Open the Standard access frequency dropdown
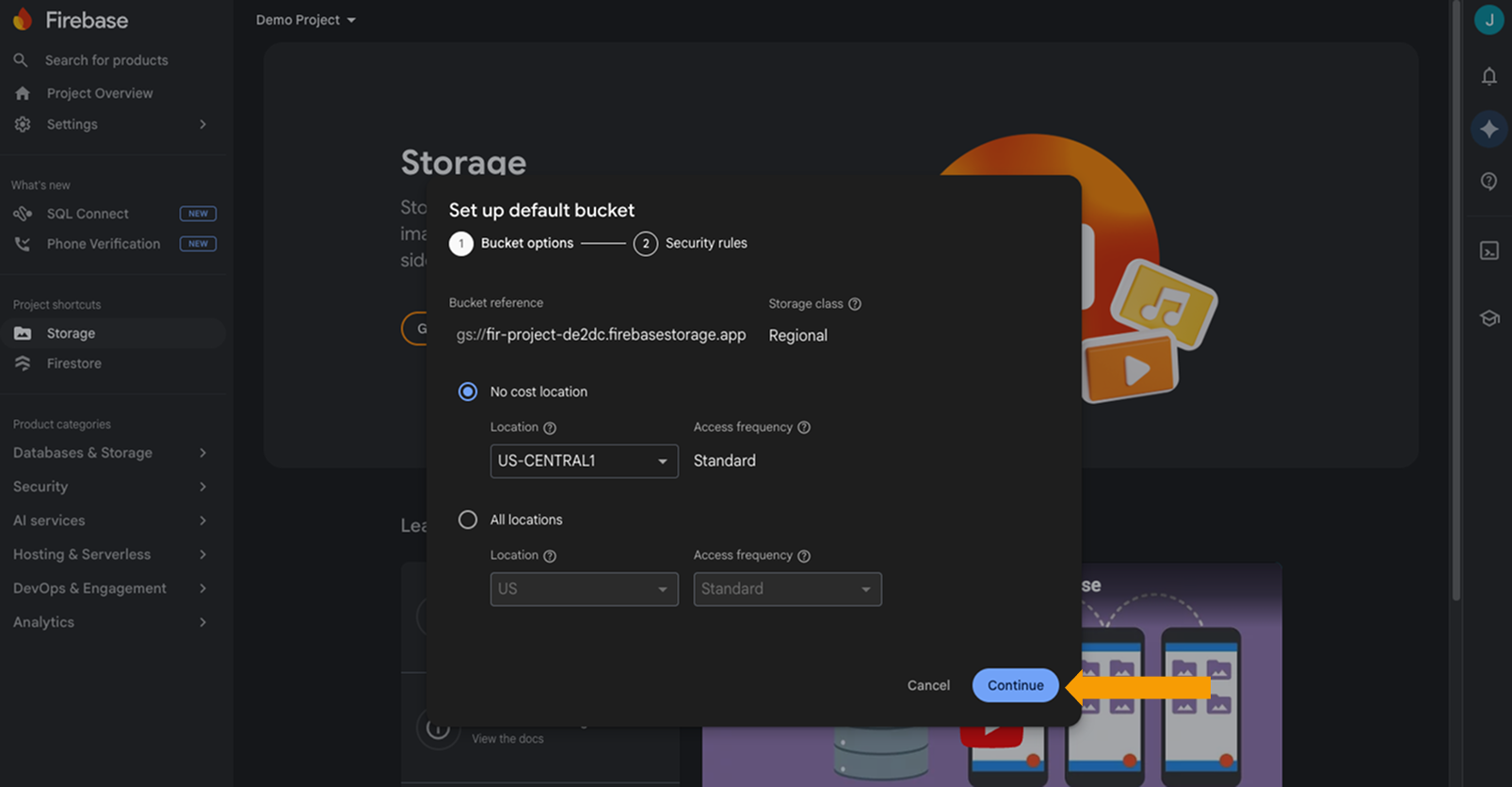Image resolution: width=1512 pixels, height=787 pixels. click(787, 589)
